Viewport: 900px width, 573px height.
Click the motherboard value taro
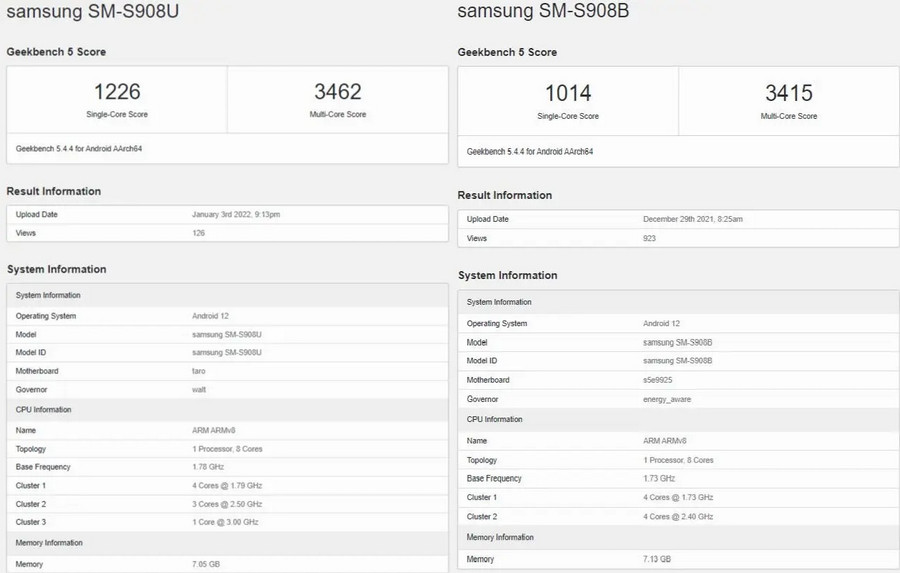click(198, 370)
